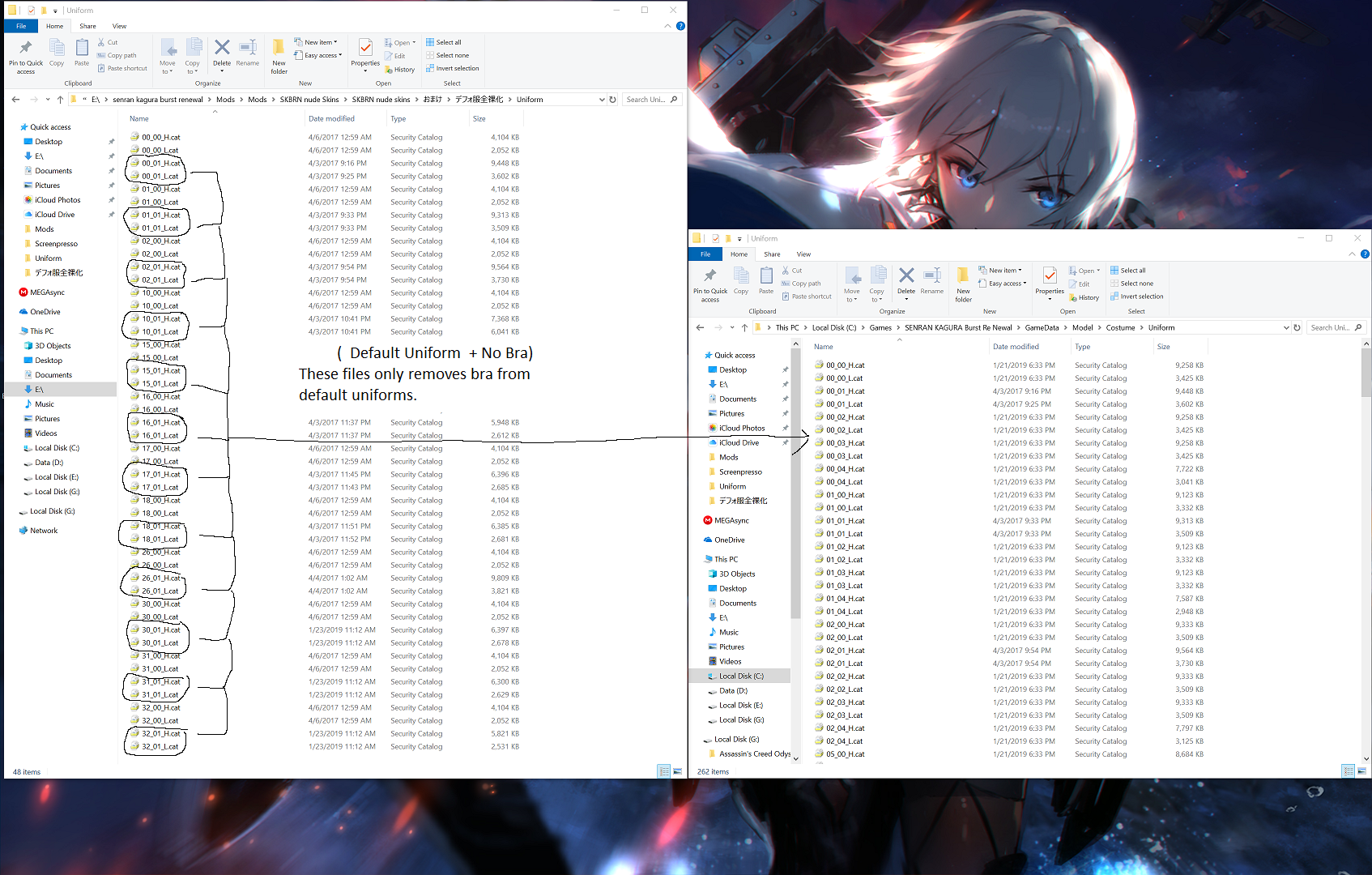This screenshot has height=875, width=1372.
Task: Click New folder in left window ribbon
Action: 279,57
